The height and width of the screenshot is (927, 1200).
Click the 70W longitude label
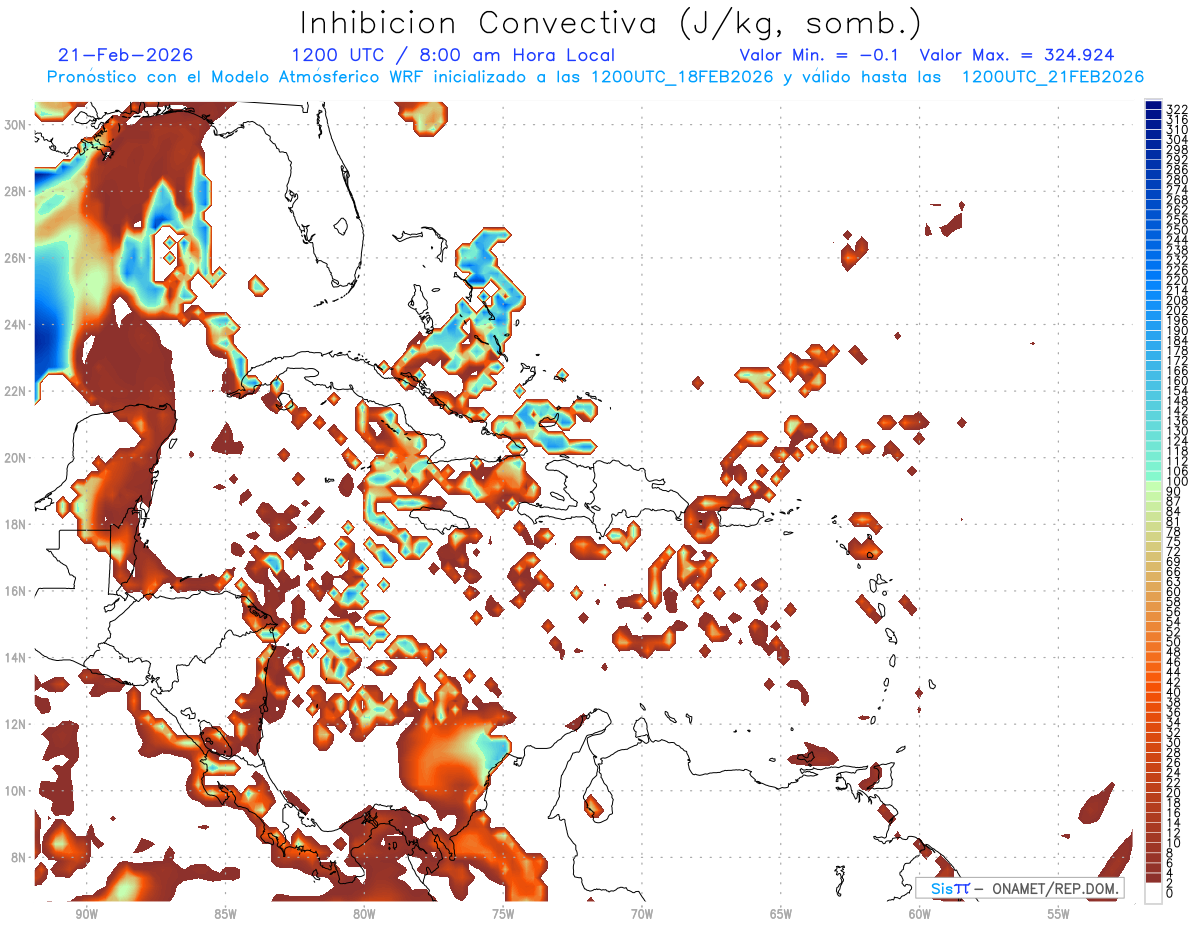642,914
